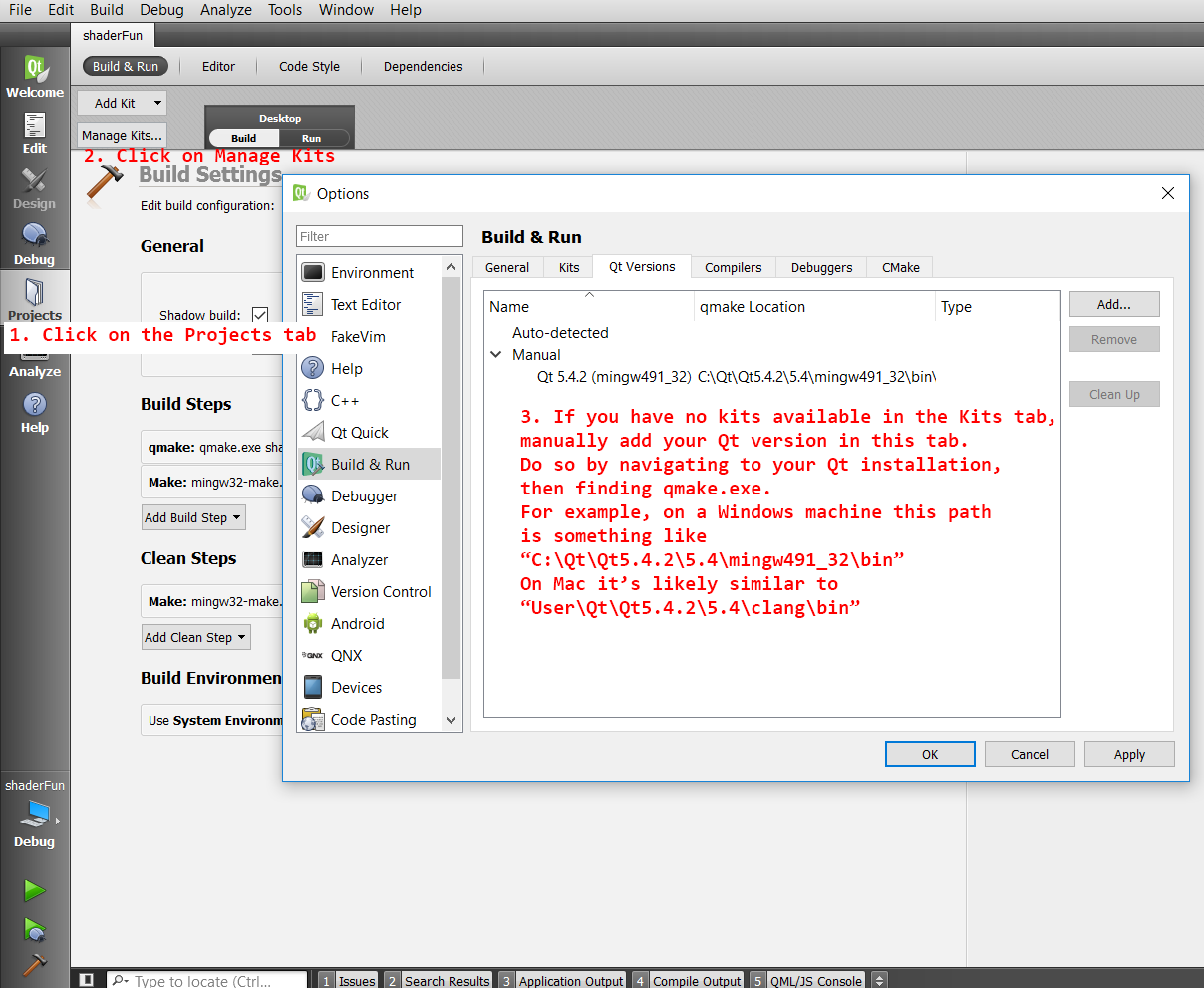Open Help category in Options
Image resolution: width=1204 pixels, height=988 pixels.
tap(369, 369)
